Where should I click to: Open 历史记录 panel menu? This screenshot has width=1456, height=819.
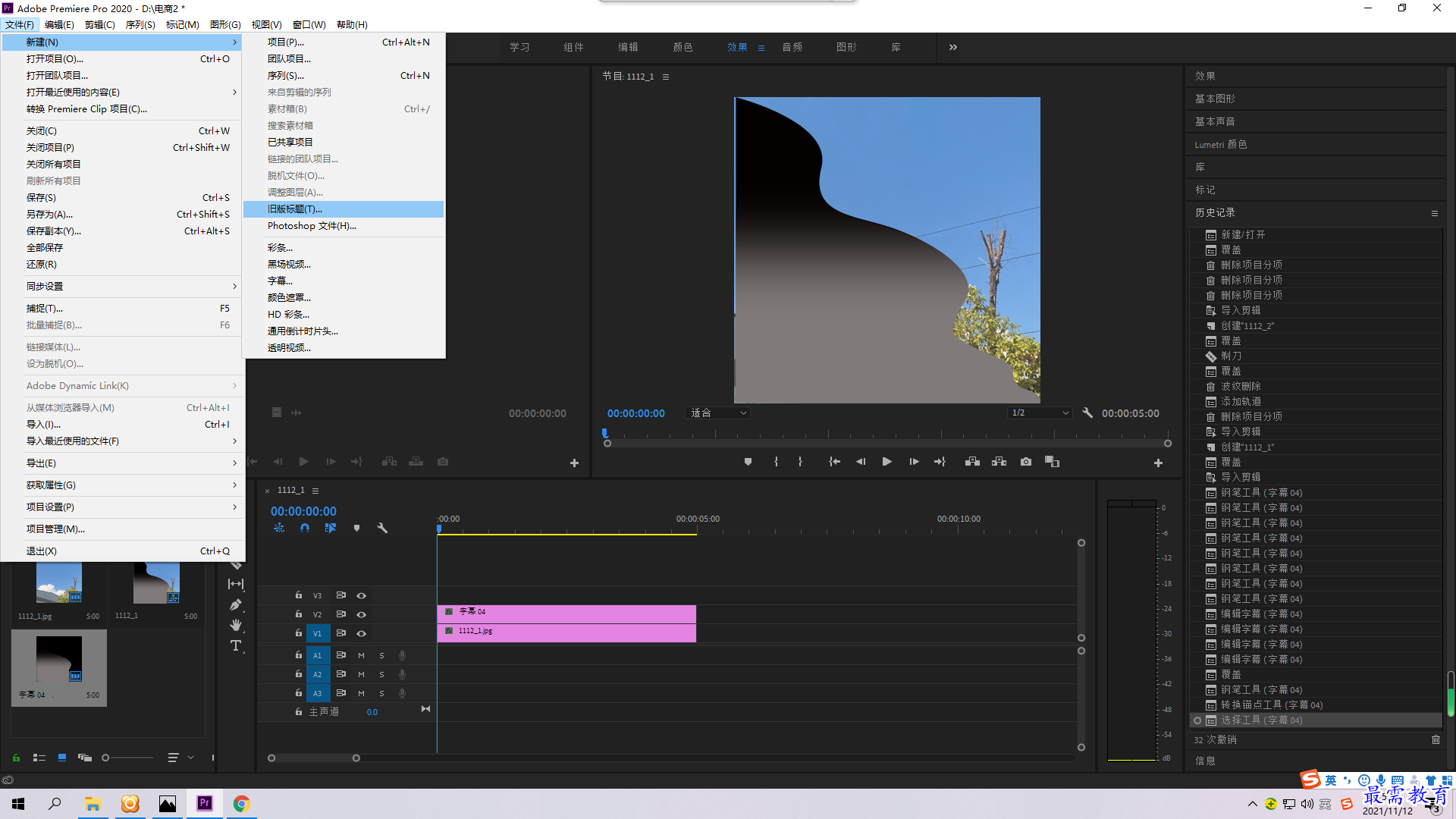coord(1435,213)
